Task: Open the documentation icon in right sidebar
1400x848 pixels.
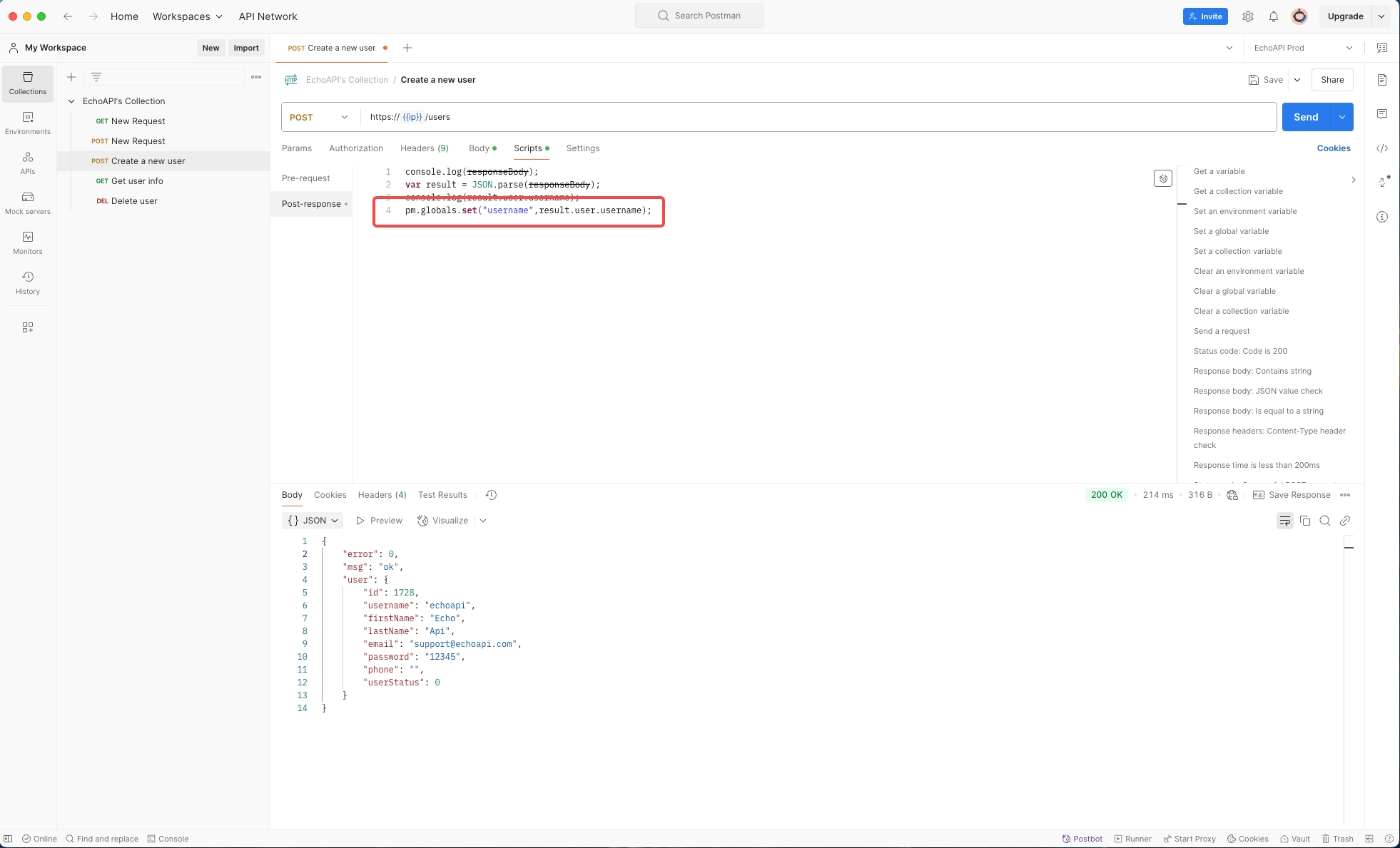Action: [x=1382, y=80]
